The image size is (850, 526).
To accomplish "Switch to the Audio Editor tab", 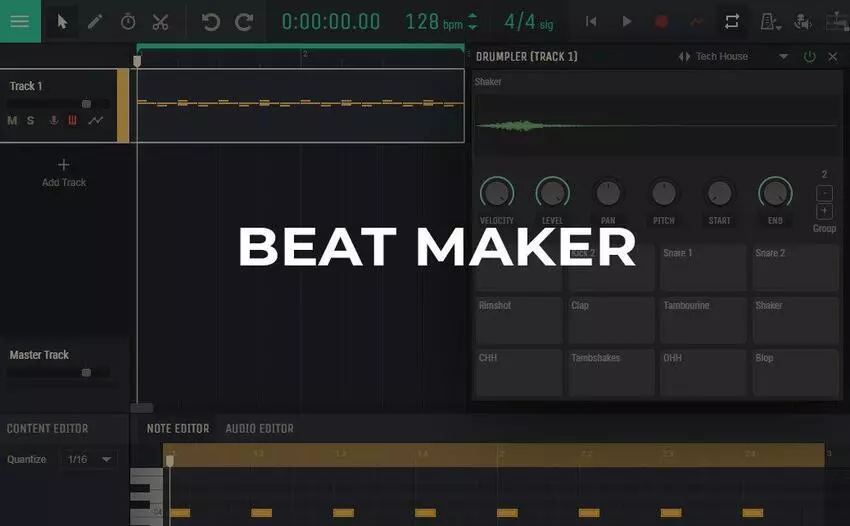I will 259,429.
